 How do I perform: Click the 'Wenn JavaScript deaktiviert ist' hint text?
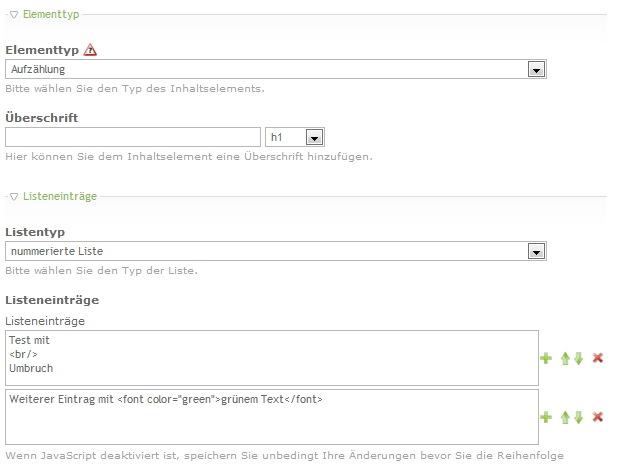coord(284,456)
